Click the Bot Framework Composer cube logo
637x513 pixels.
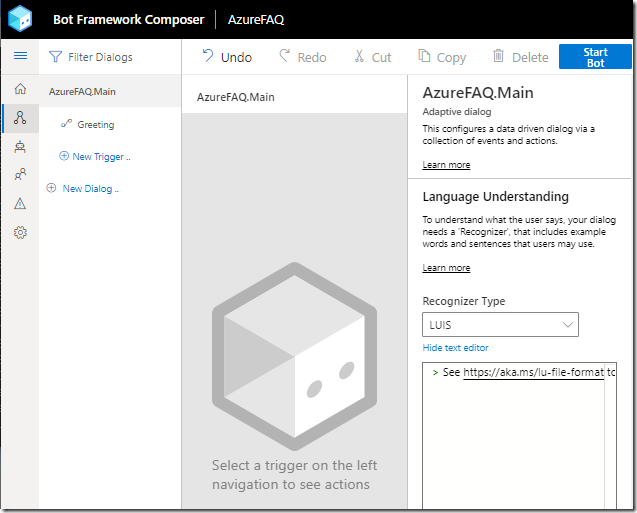[20, 19]
